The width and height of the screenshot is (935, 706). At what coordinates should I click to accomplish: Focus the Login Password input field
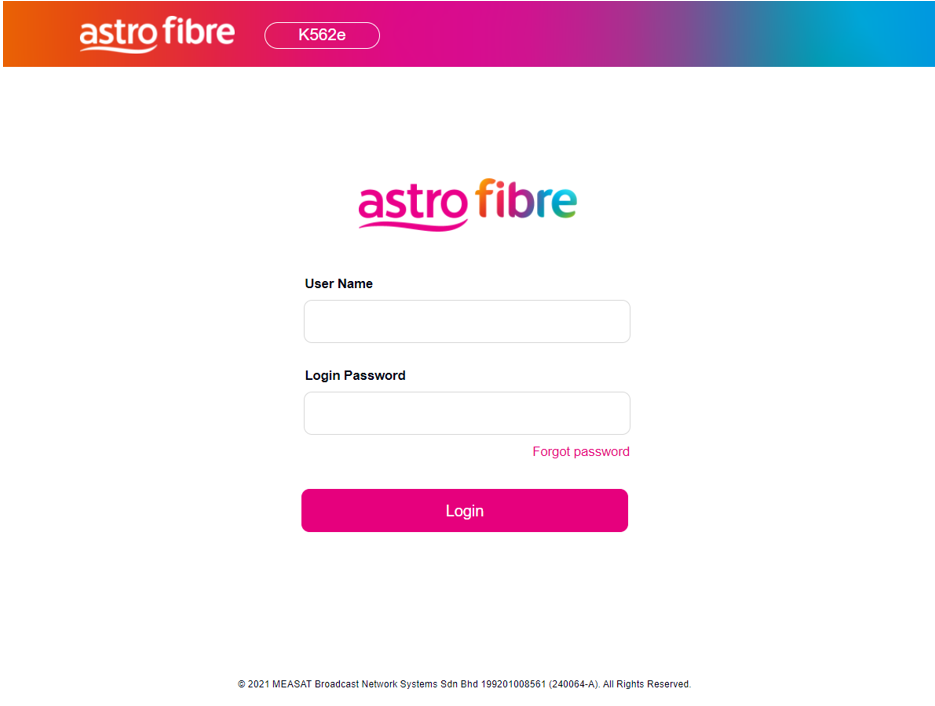click(467, 413)
